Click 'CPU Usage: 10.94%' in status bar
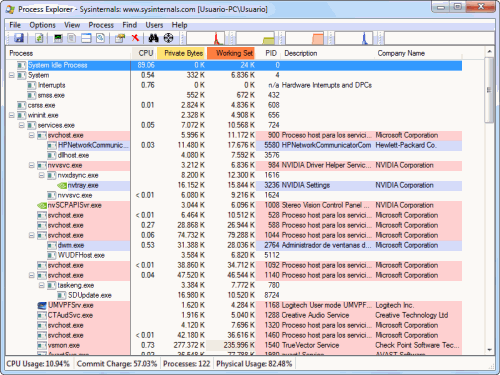The height and width of the screenshot is (375, 500). (38, 364)
